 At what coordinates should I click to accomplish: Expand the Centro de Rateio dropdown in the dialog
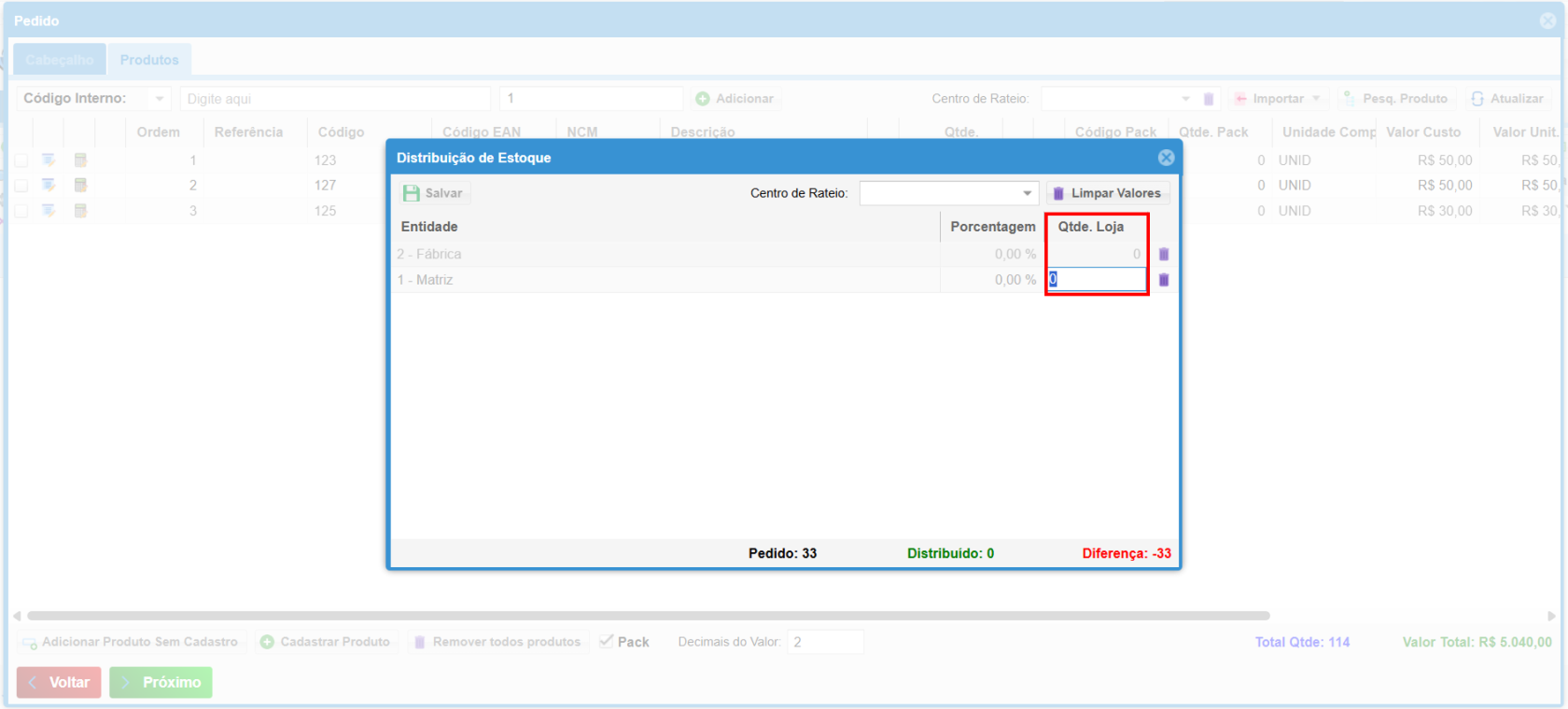(1027, 193)
